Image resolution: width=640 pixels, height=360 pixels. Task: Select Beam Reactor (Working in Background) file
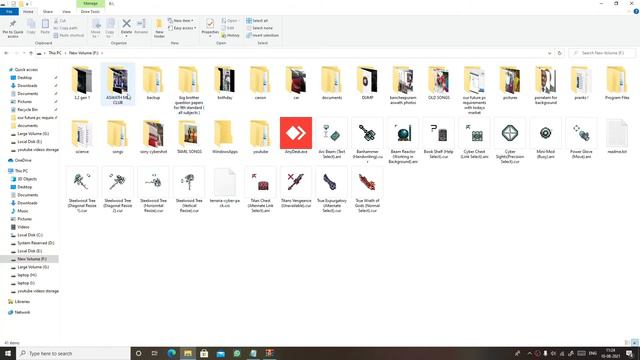(x=403, y=140)
